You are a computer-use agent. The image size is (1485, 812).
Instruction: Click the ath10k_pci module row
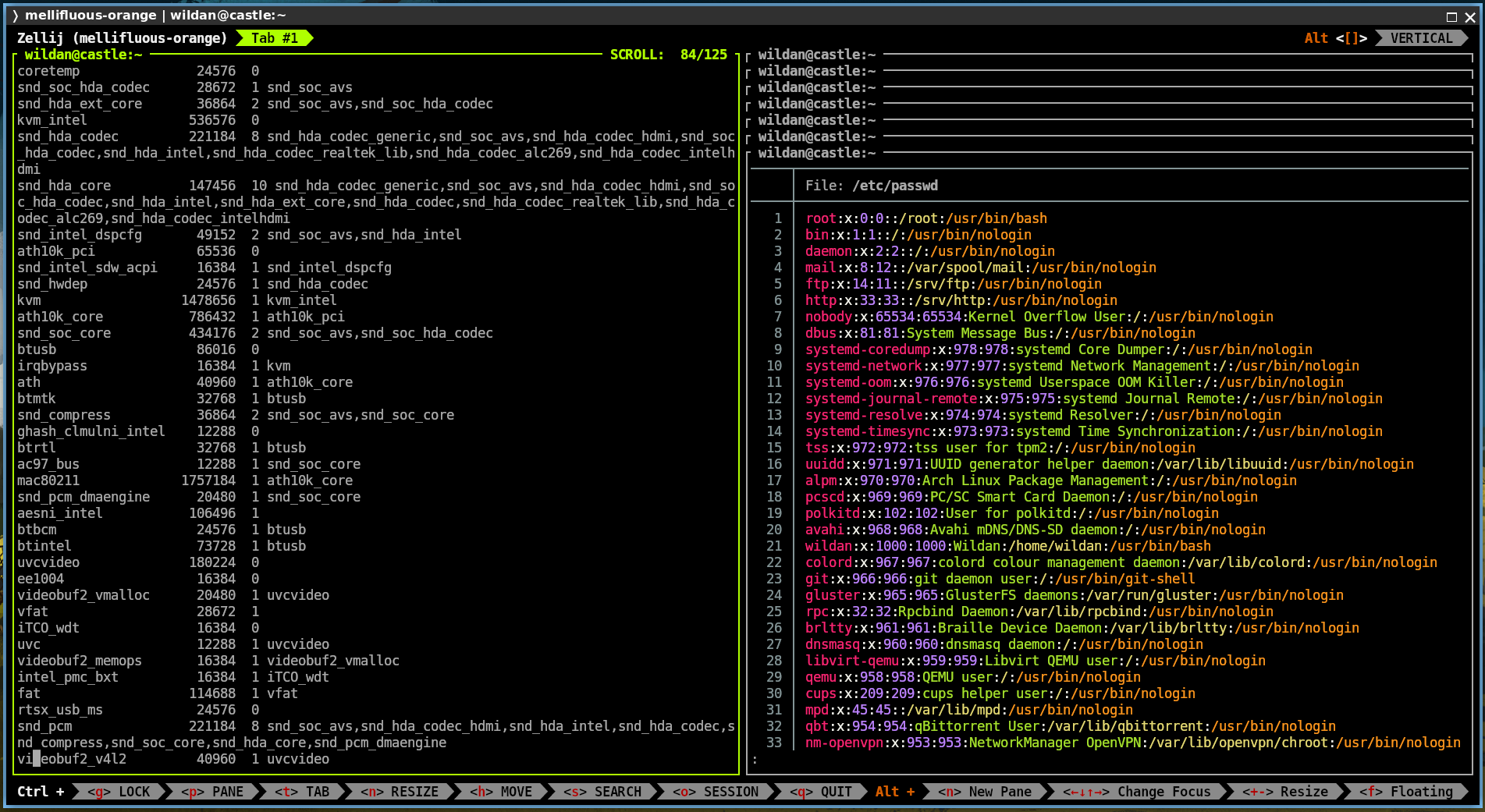tap(138, 251)
